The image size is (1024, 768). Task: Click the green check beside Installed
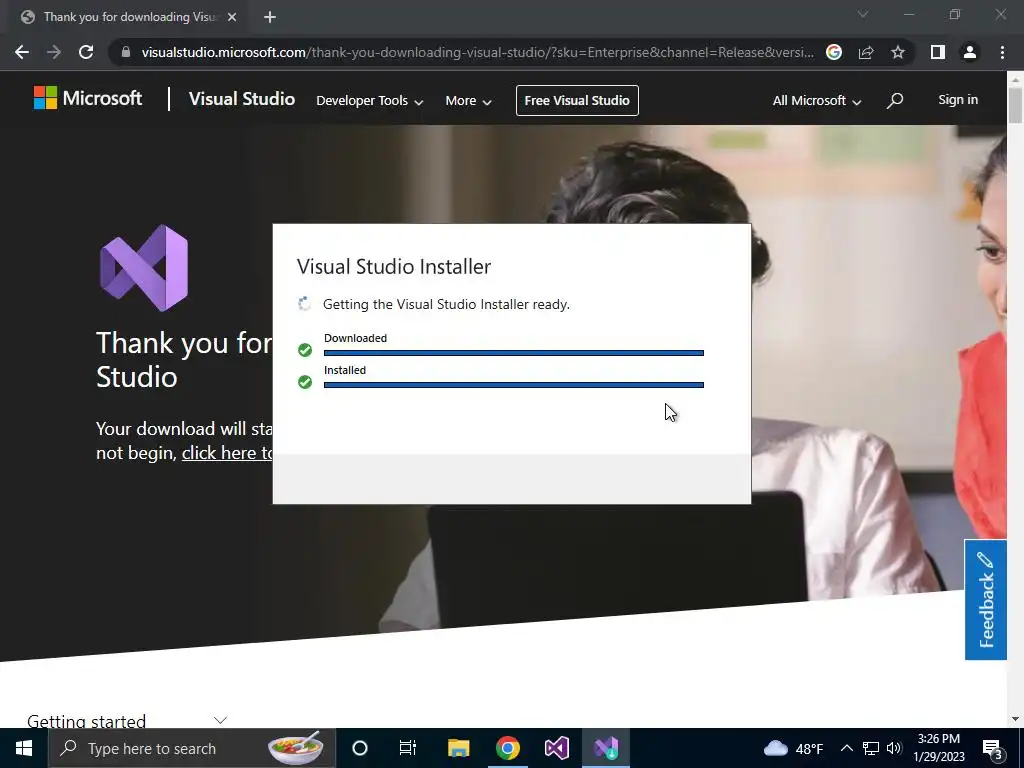click(305, 382)
